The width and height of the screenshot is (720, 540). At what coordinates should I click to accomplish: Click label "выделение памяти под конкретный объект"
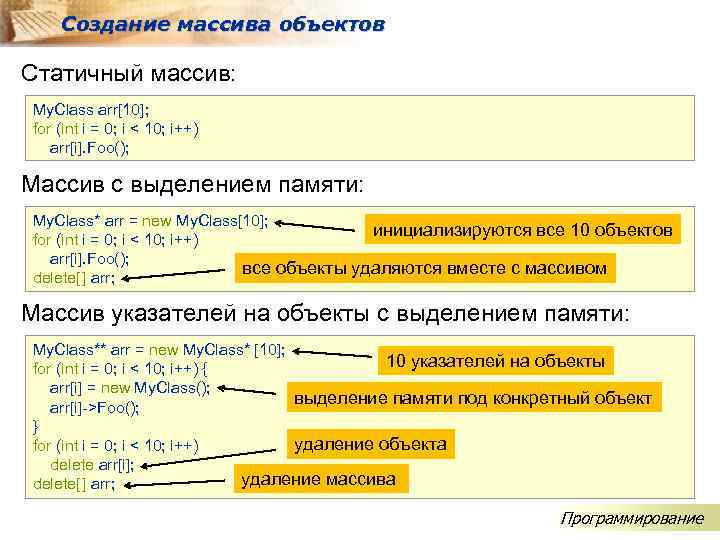(474, 398)
